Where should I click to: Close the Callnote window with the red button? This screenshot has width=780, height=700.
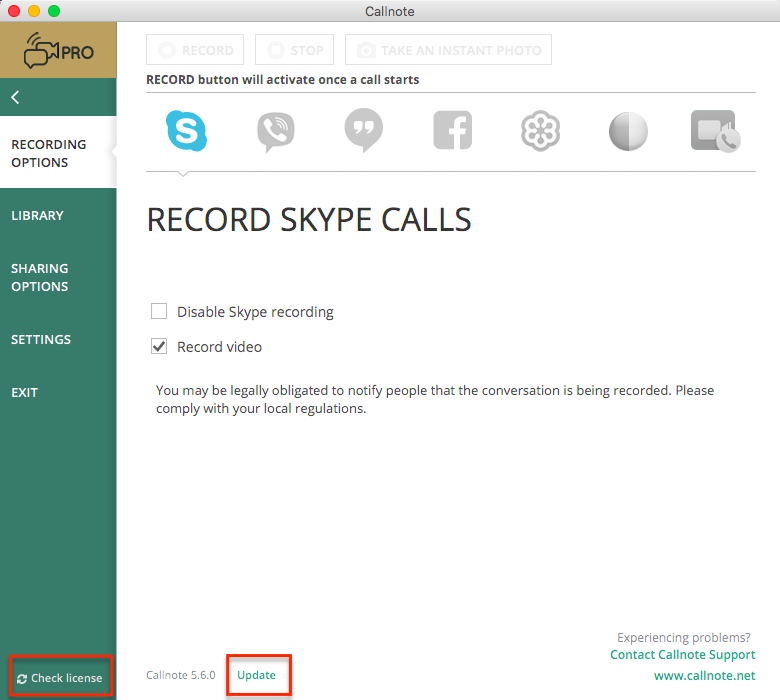coord(14,11)
